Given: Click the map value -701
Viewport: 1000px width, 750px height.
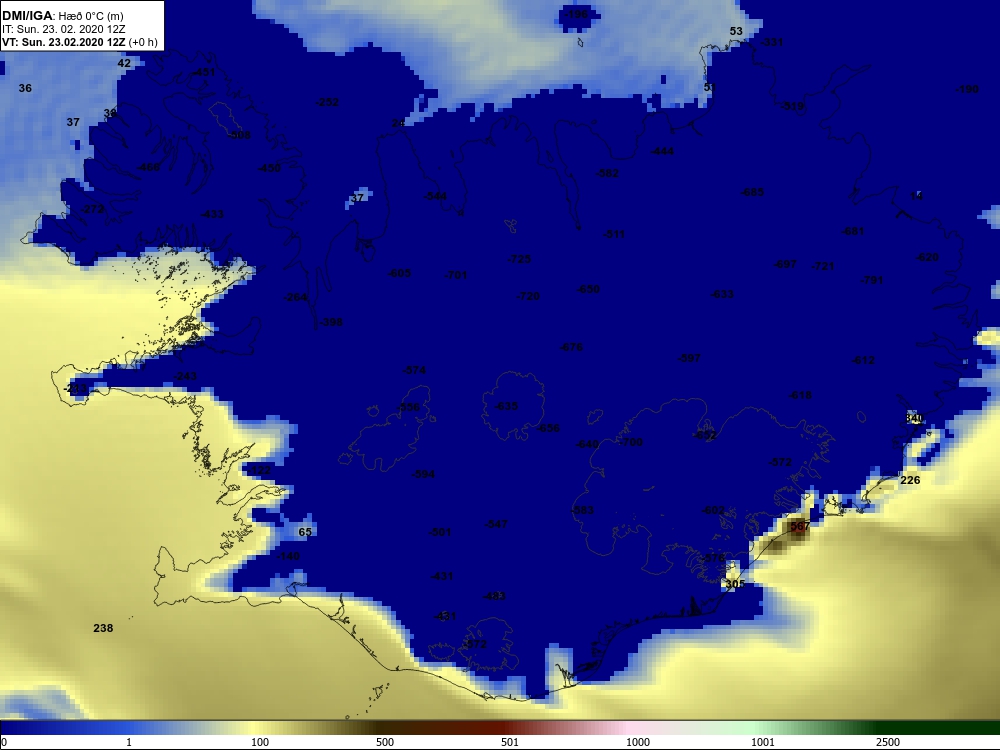Looking at the screenshot, I should (455, 275).
